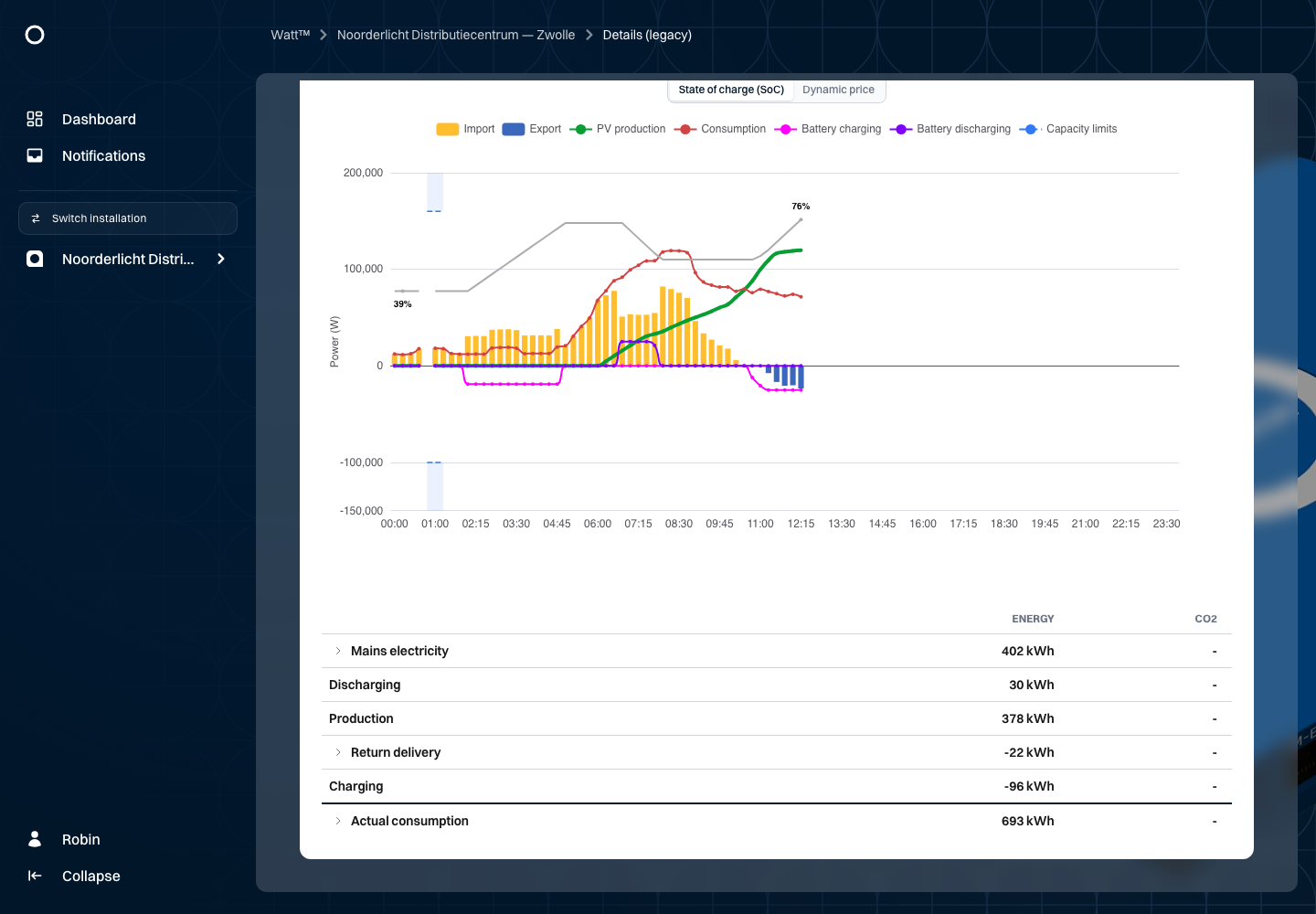The image size is (1316, 914).
Task: Click the Switch installation button
Action: pyautogui.click(x=128, y=218)
